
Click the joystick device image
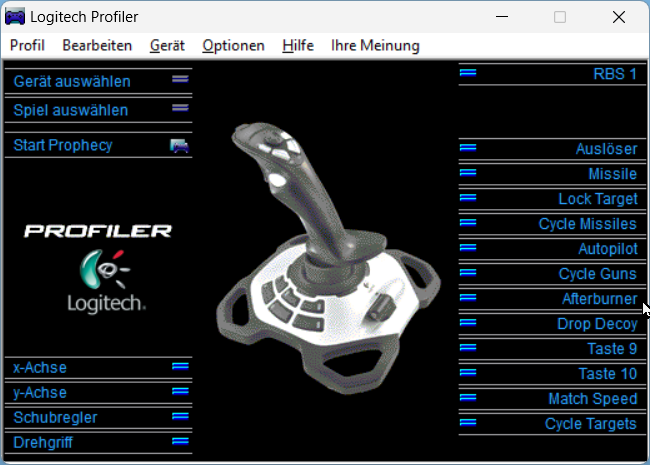[328, 257]
